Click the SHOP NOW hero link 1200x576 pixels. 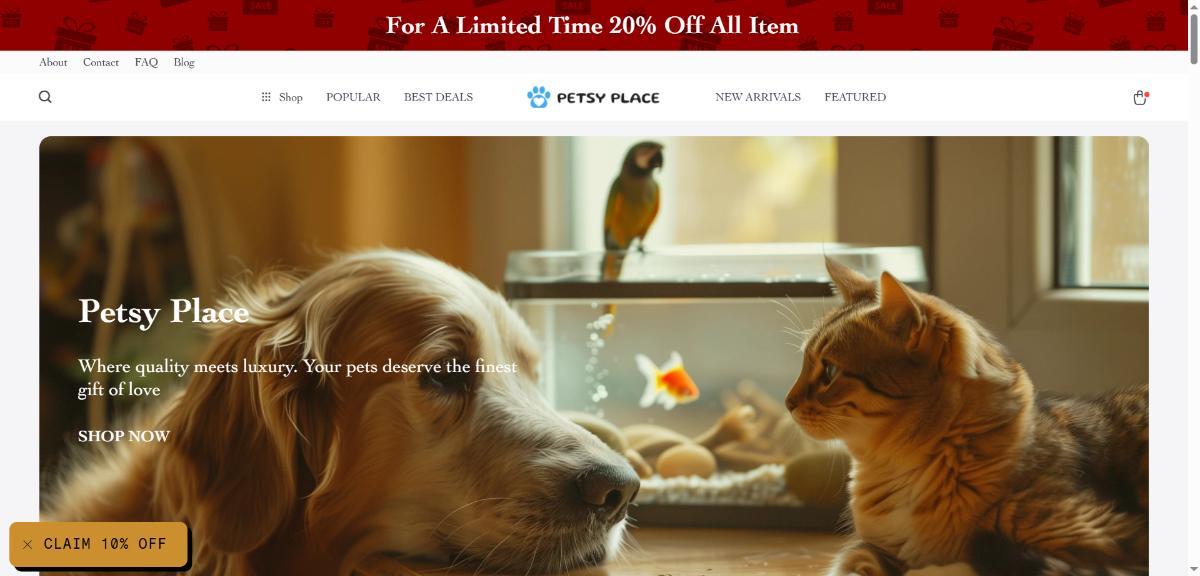coord(124,436)
